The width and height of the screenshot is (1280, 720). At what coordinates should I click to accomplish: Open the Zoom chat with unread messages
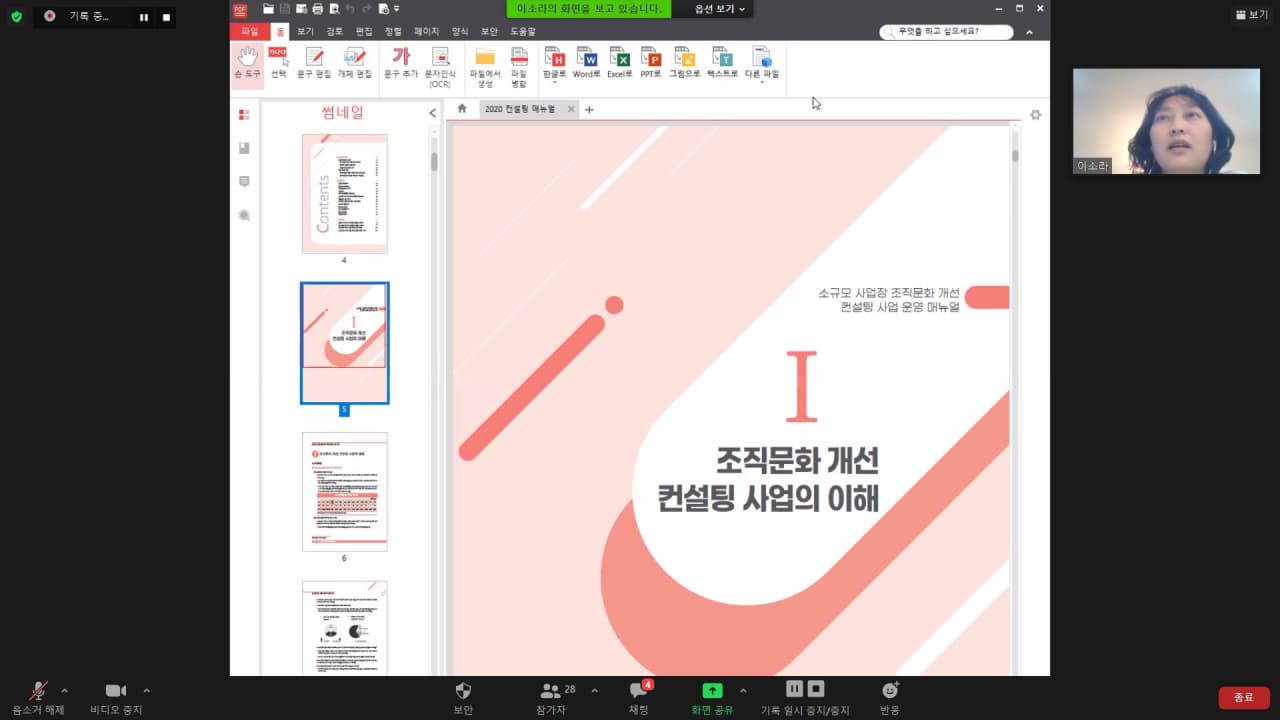(637, 694)
